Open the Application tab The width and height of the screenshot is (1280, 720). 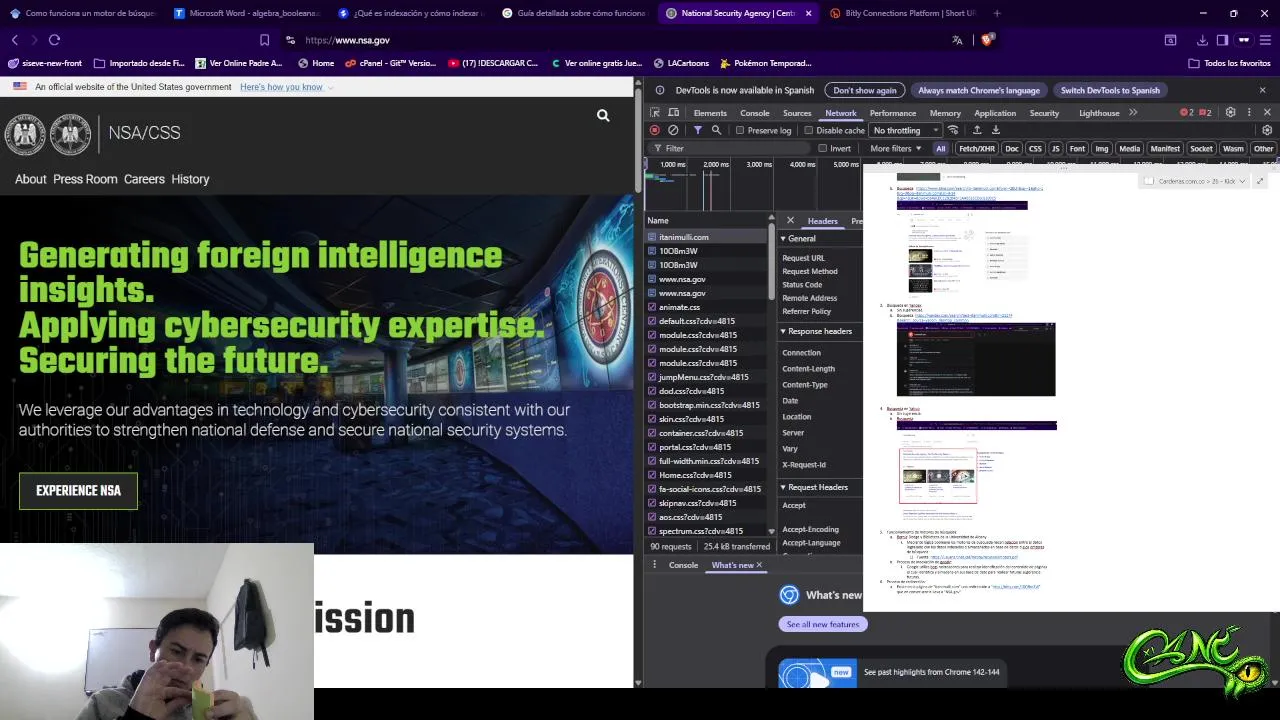coord(995,113)
